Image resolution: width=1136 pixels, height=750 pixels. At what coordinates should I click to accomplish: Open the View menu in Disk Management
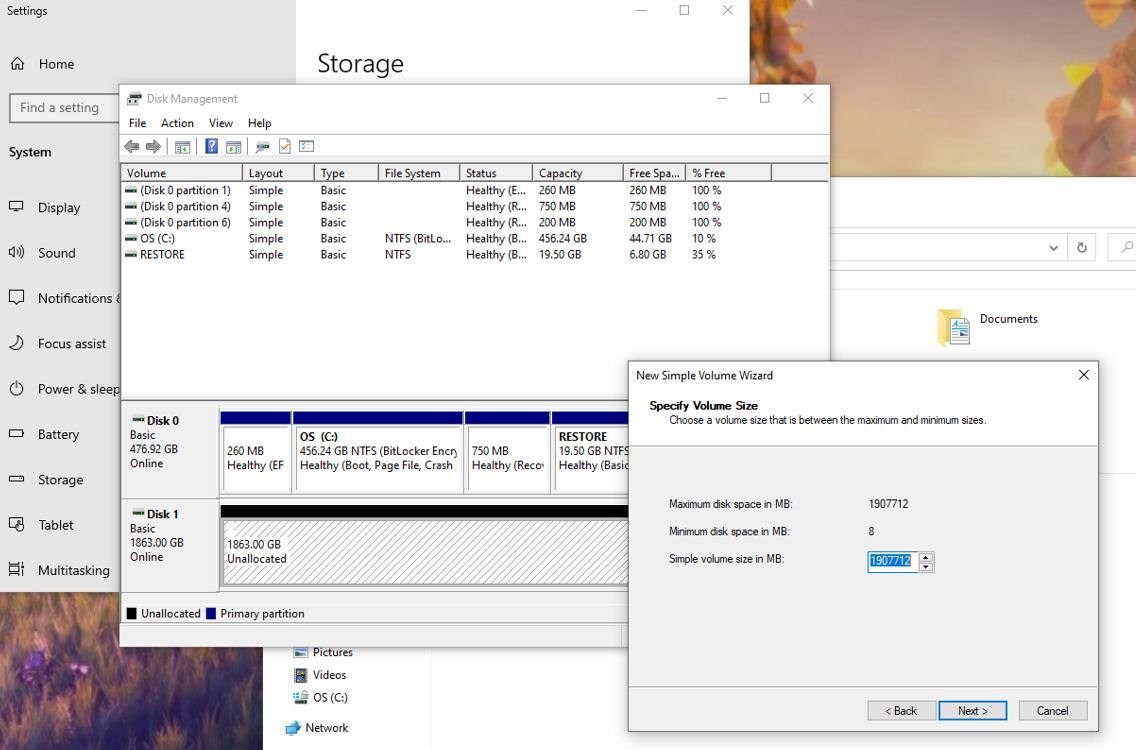click(x=220, y=123)
